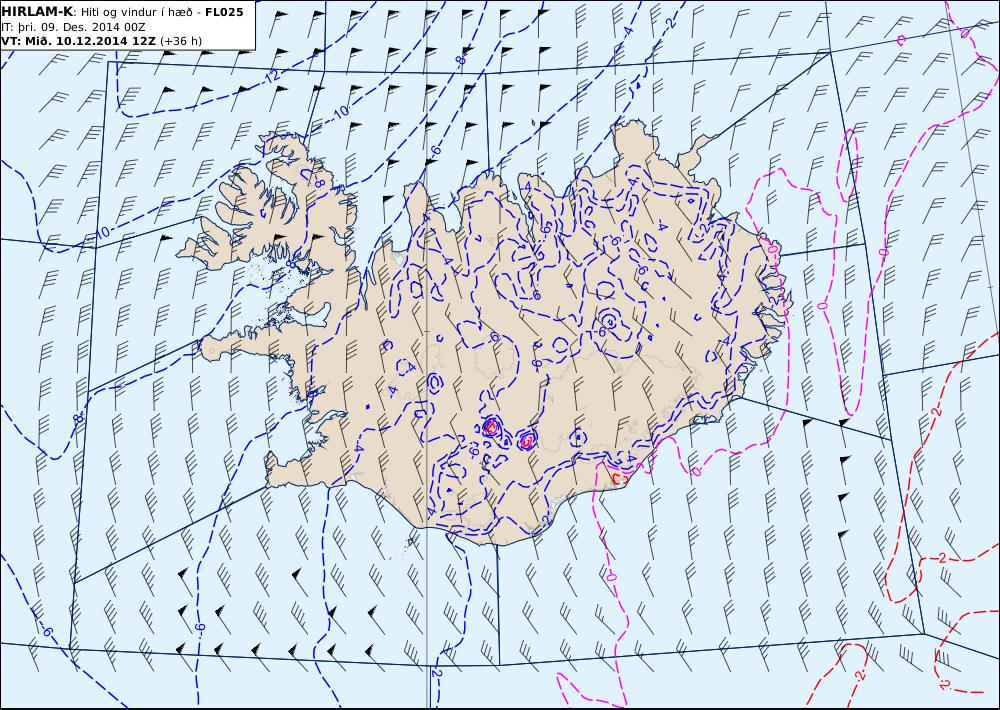This screenshot has height=710, width=1000.
Task: Click the 'VT: Mið. 10.12.2014 12Z' valid time
Action: click(78, 41)
